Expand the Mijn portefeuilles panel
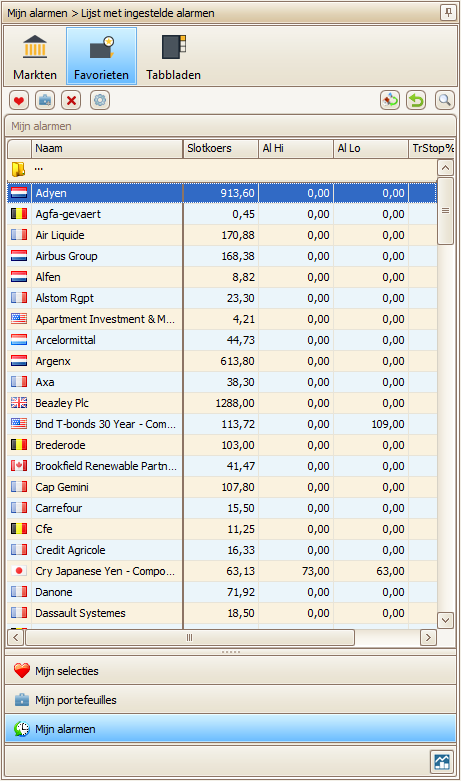This screenshot has height=781, width=461. coord(230,700)
